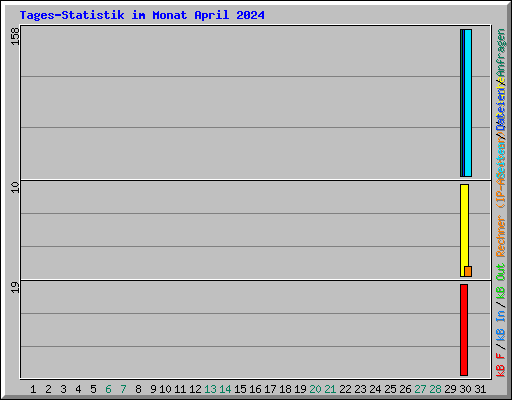
Task: Click day 24 on the x-axis
Action: [x=375, y=389]
